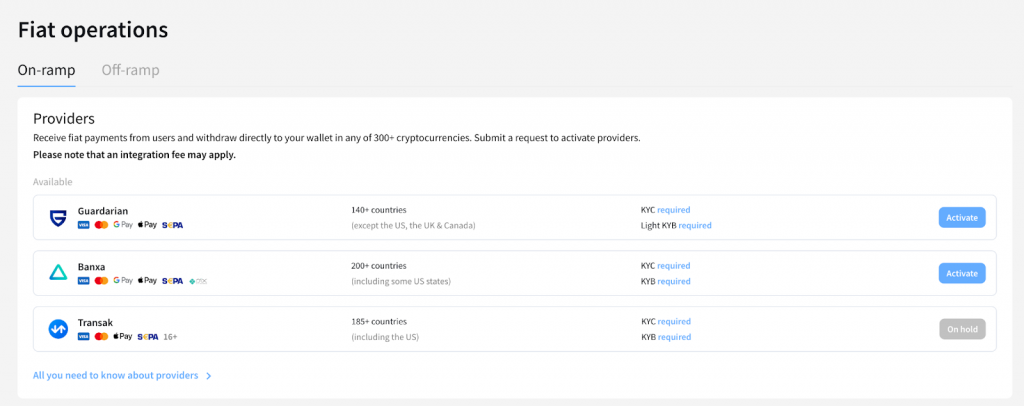Click Transak's Mastercard icon
The width and height of the screenshot is (1024, 406).
pos(101,337)
